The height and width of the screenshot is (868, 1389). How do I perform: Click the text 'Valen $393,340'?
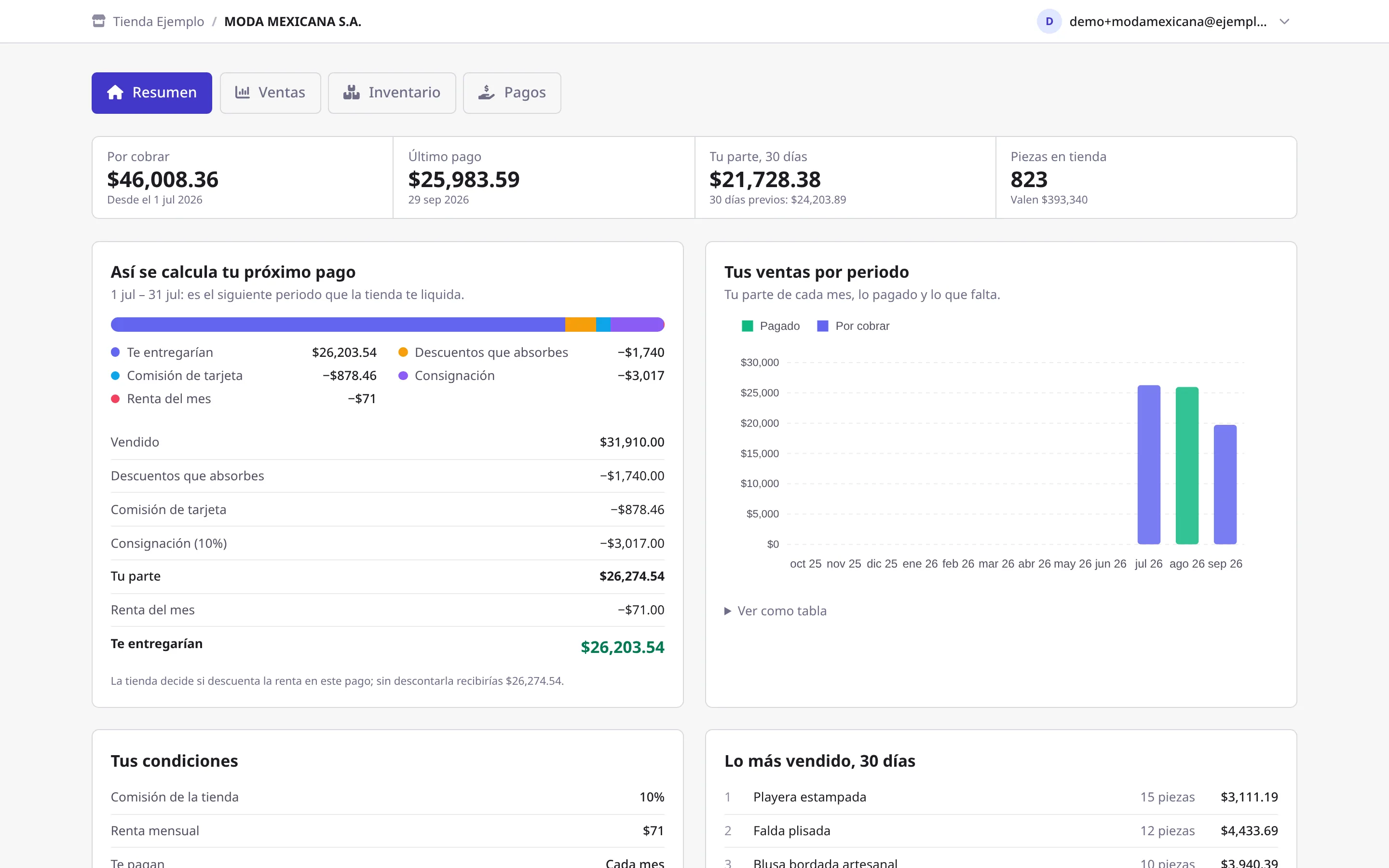pos(1049,200)
